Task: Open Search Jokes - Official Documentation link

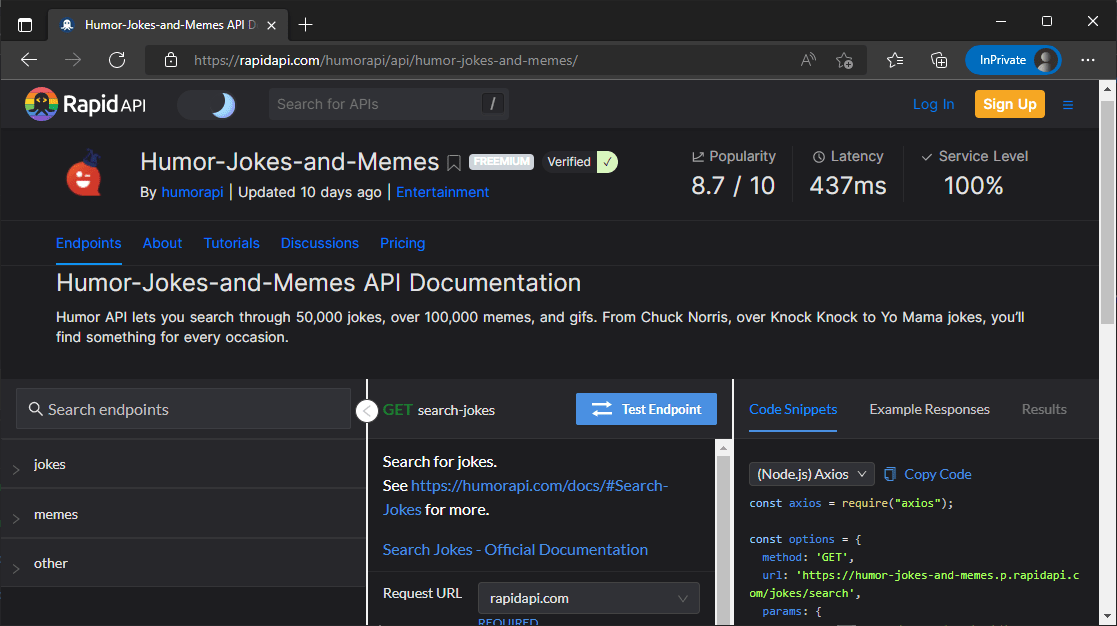Action: (x=515, y=550)
